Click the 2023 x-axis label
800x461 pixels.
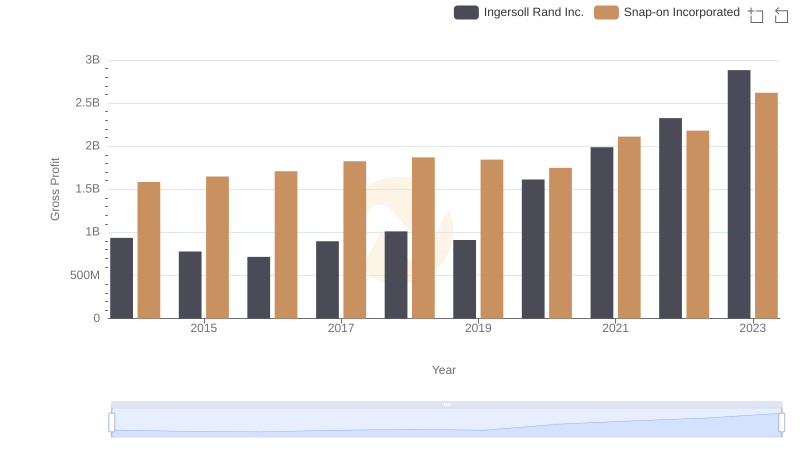click(x=753, y=328)
